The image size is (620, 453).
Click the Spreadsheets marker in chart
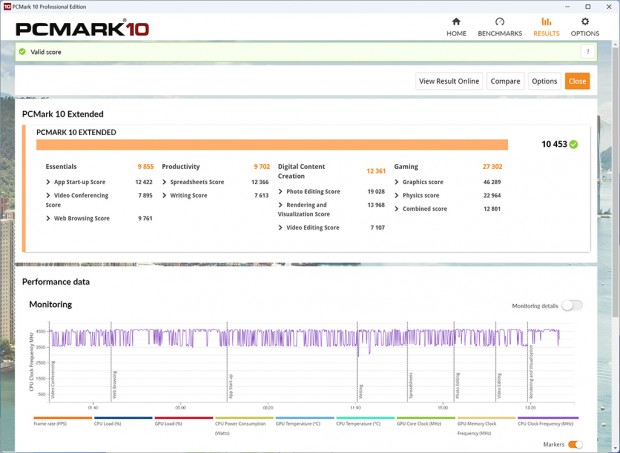tap(410, 385)
